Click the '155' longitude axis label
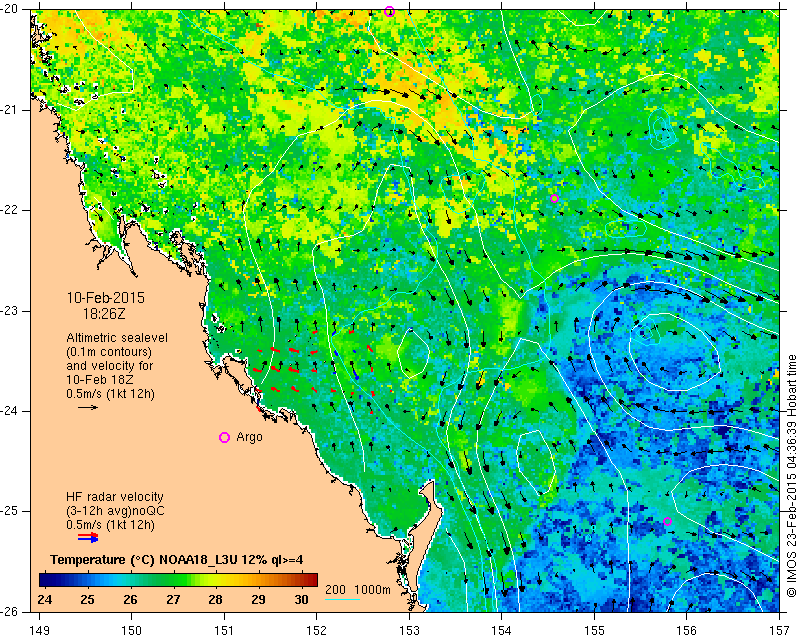The image size is (800, 640). pos(594,631)
